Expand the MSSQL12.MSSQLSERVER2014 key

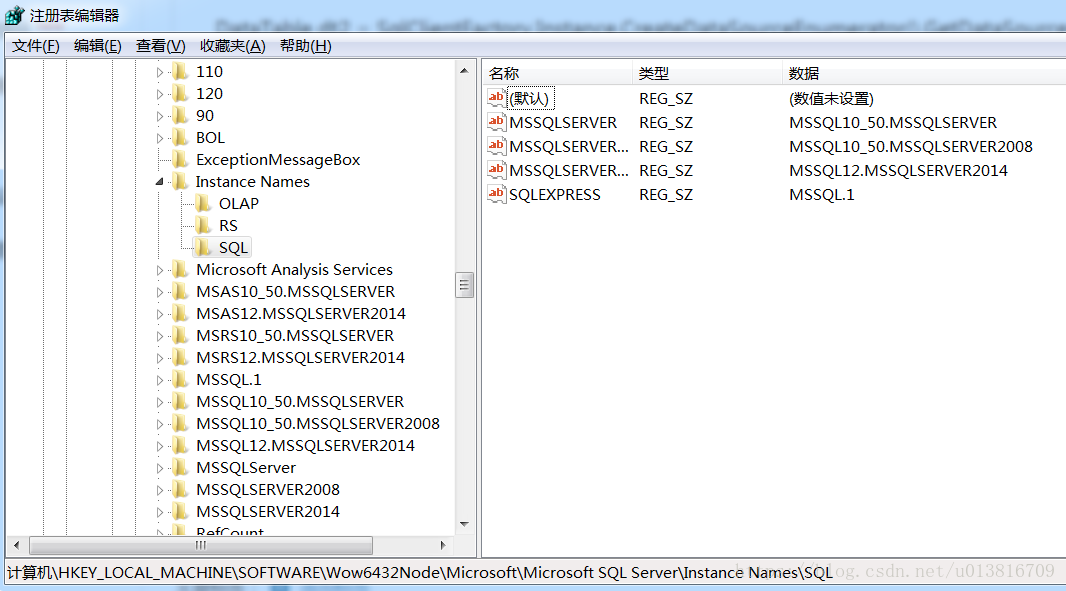pos(159,446)
